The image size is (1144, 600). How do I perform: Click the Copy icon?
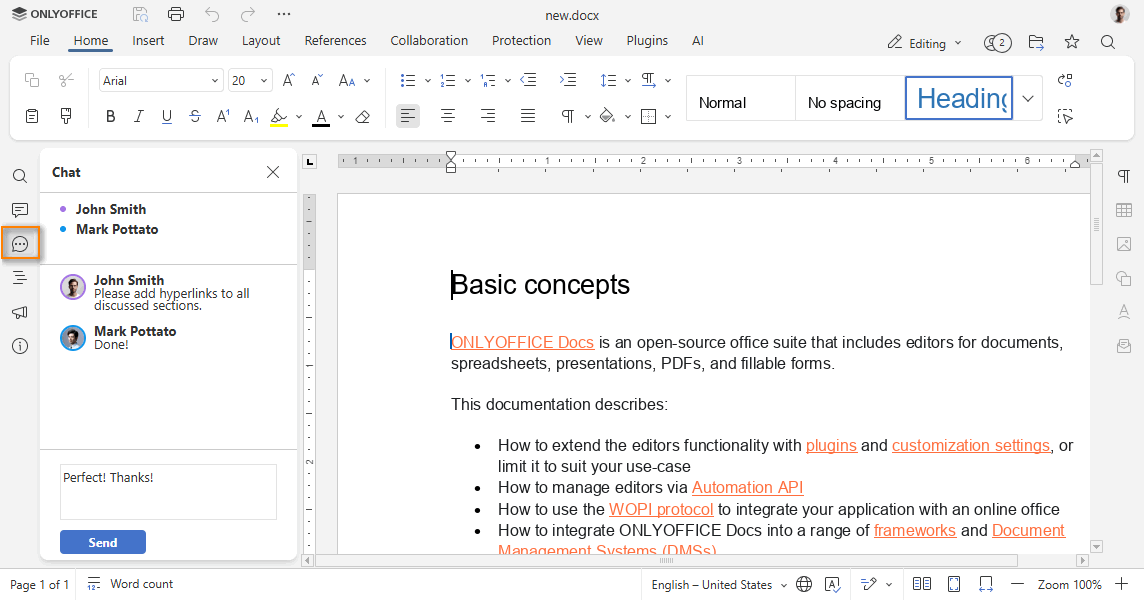tap(31, 80)
